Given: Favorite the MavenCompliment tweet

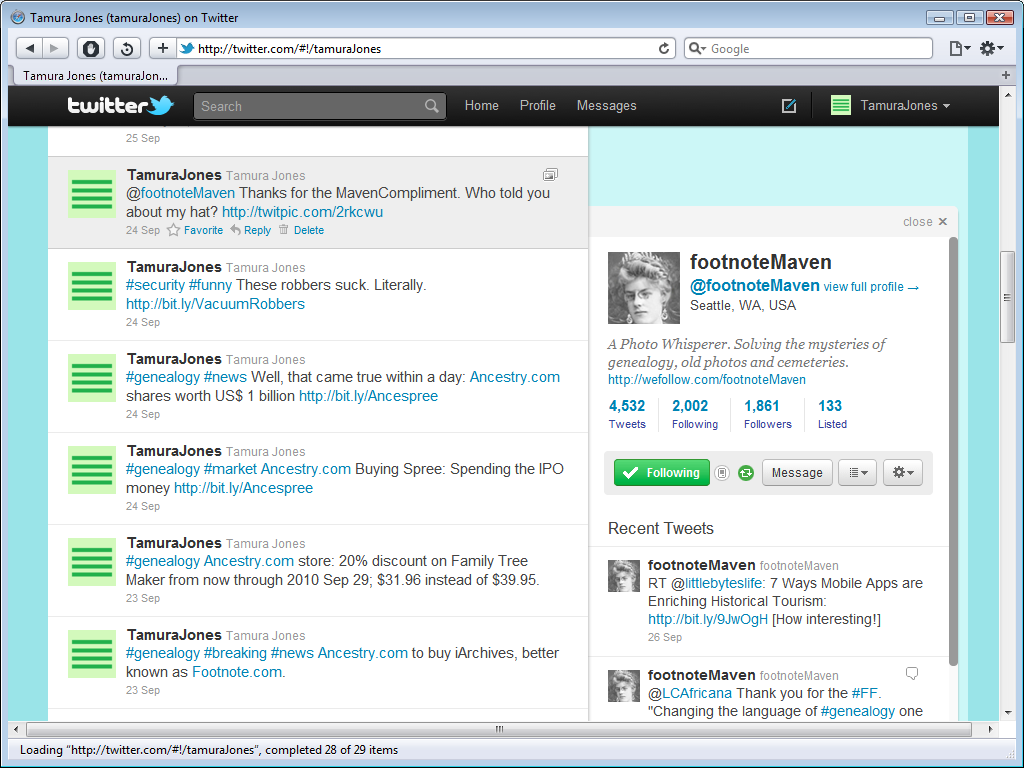Looking at the screenshot, I should pyautogui.click(x=195, y=230).
